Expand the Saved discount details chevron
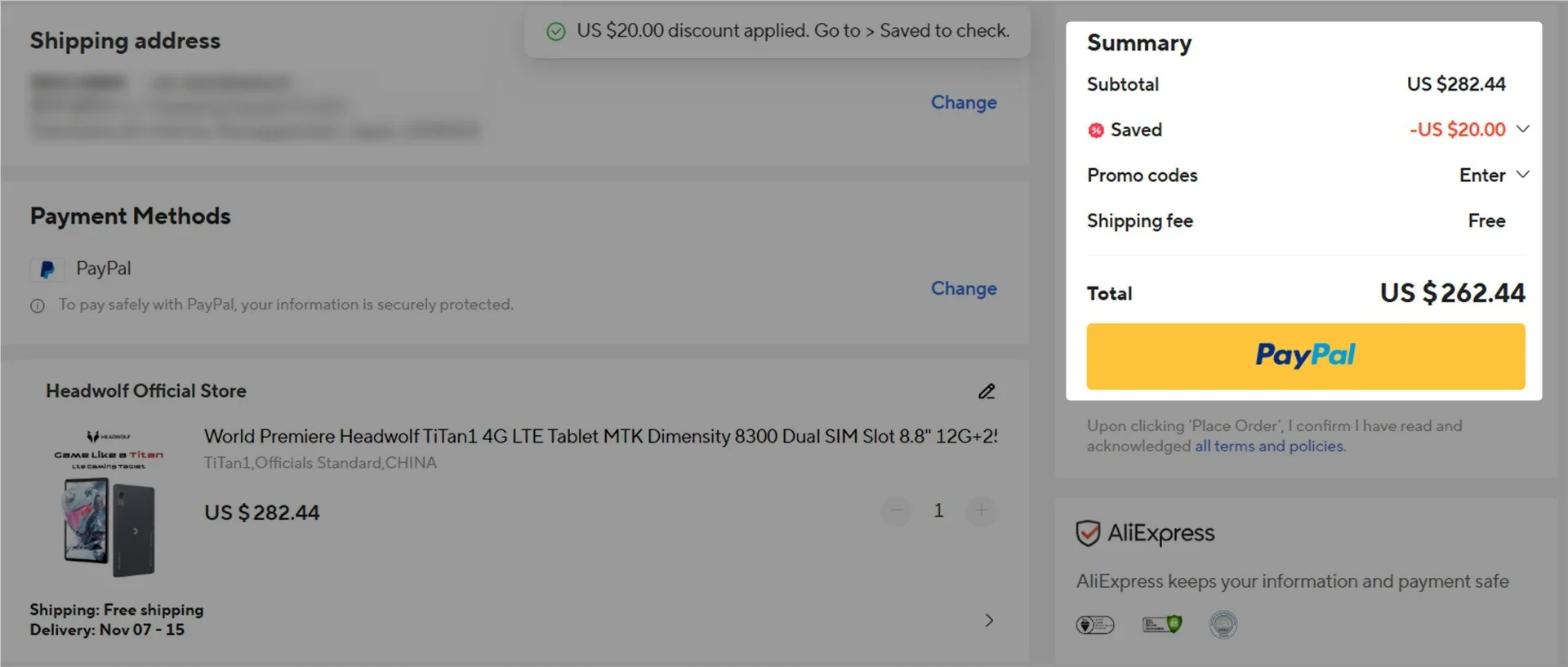This screenshot has width=1568, height=667. click(x=1522, y=129)
